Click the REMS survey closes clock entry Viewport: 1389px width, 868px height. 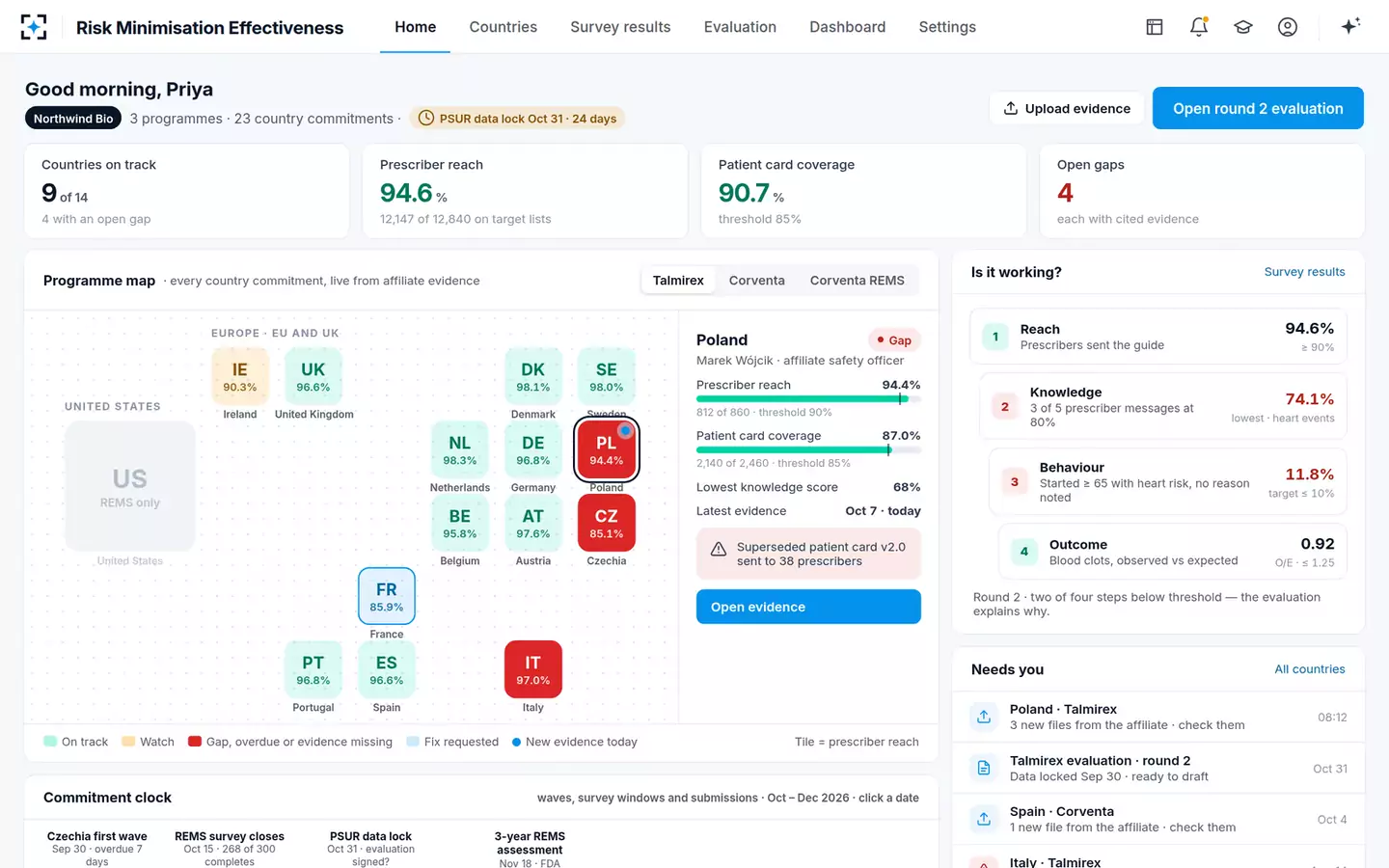coord(230,849)
